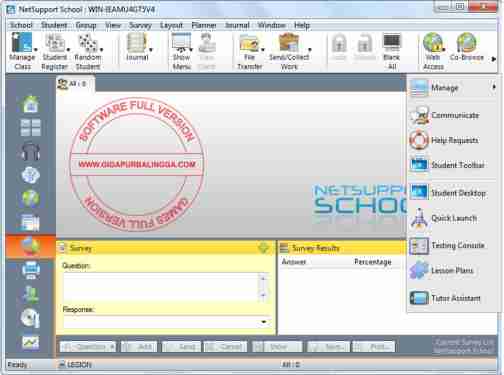The image size is (504, 375).
Task: Click the Add button in survey bar
Action: click(x=139, y=347)
